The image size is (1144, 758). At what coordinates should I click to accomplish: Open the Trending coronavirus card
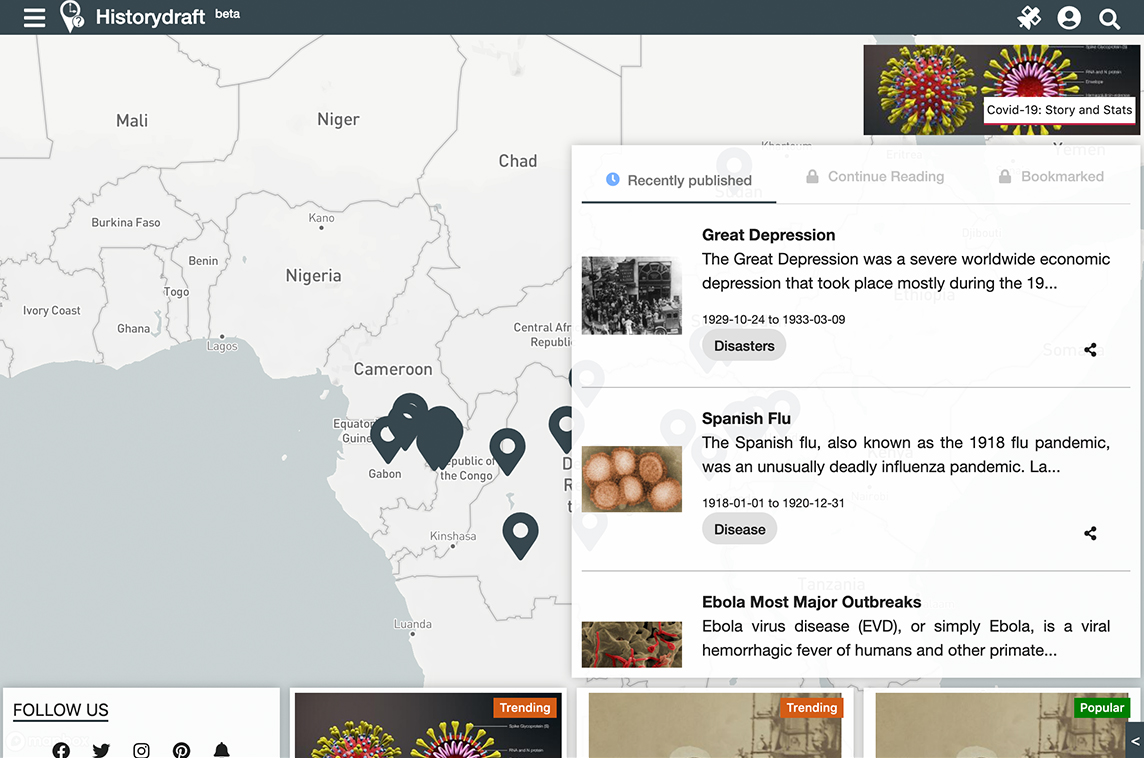(x=428, y=725)
